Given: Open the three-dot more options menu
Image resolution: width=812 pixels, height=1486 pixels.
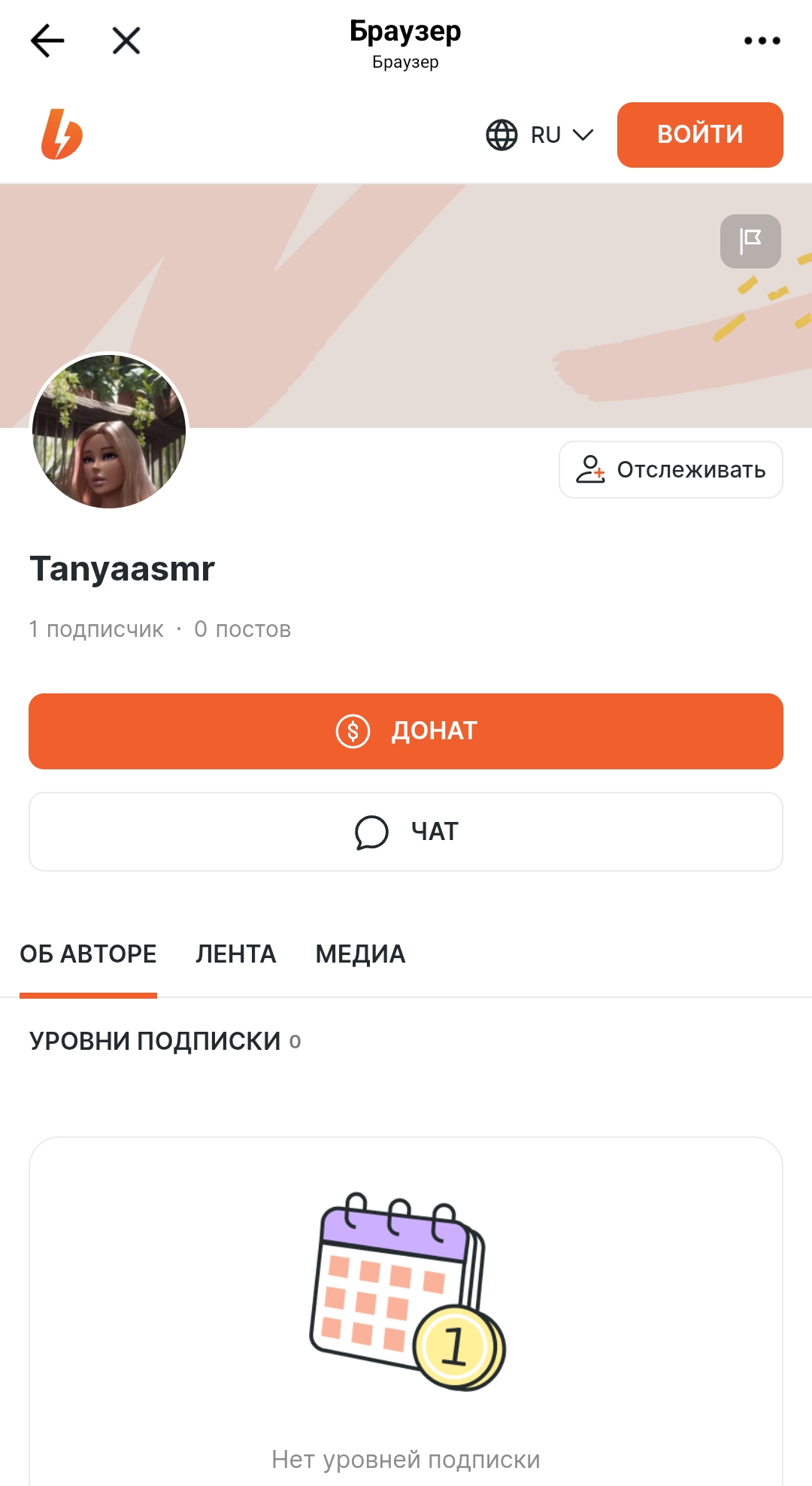Looking at the screenshot, I should coord(762,41).
